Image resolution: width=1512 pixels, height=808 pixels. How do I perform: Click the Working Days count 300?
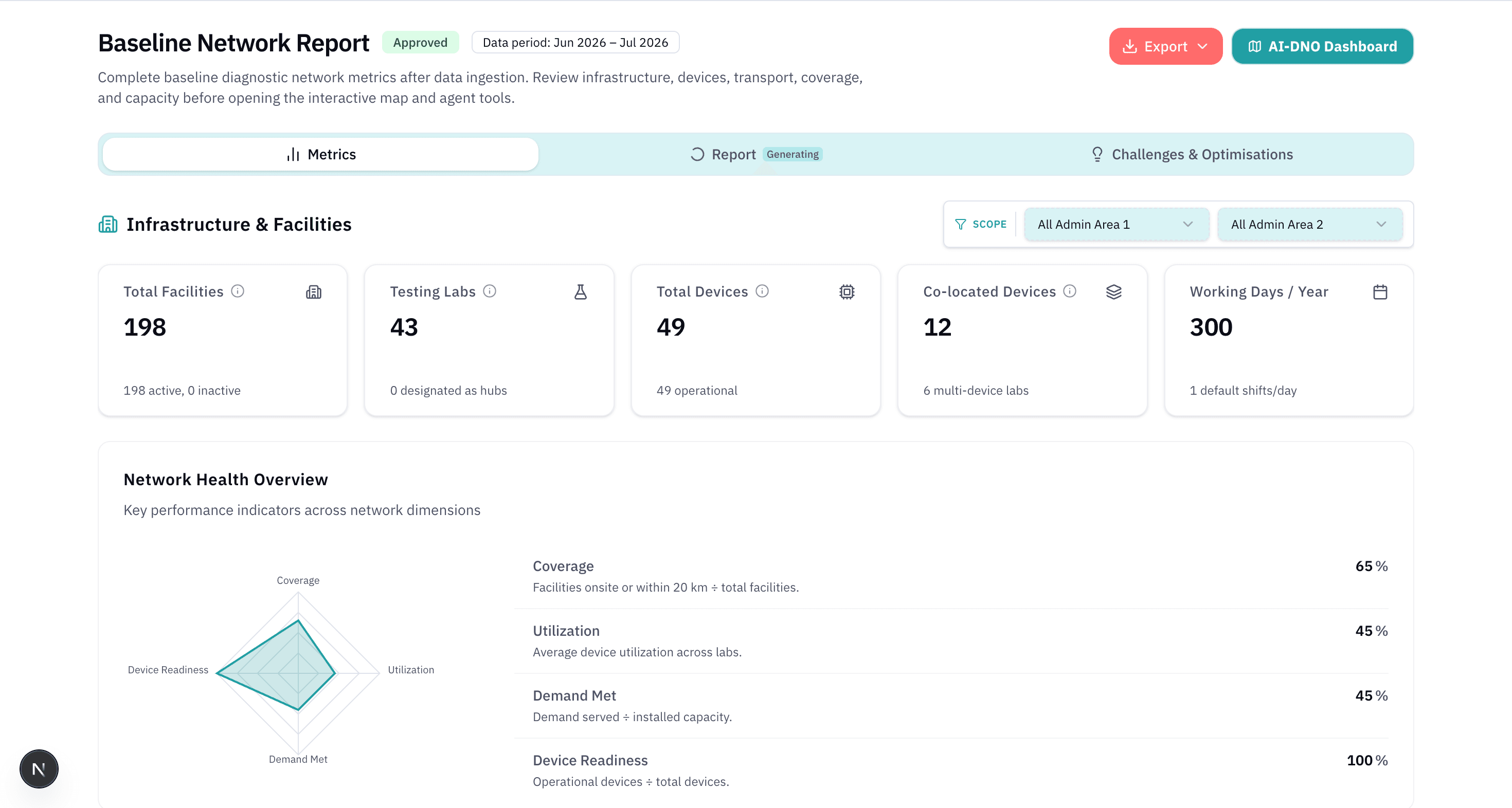pyautogui.click(x=1211, y=327)
